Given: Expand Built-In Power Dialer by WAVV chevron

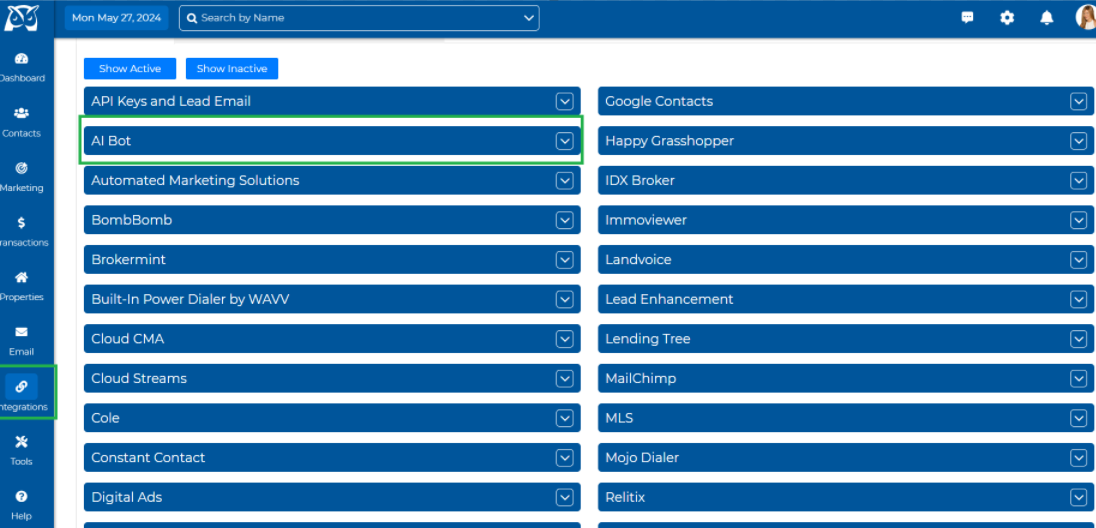Looking at the screenshot, I should [x=565, y=299].
